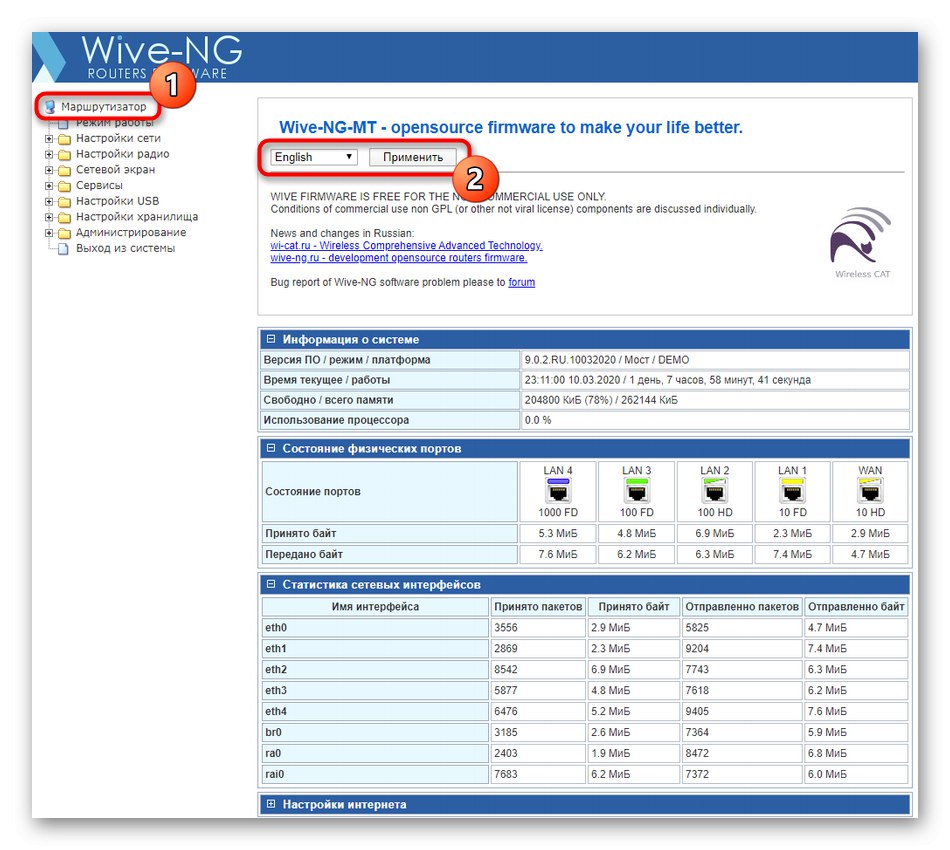Click folder icon beside Настройки USB
The width and height of the screenshot is (950, 850).
[64, 202]
